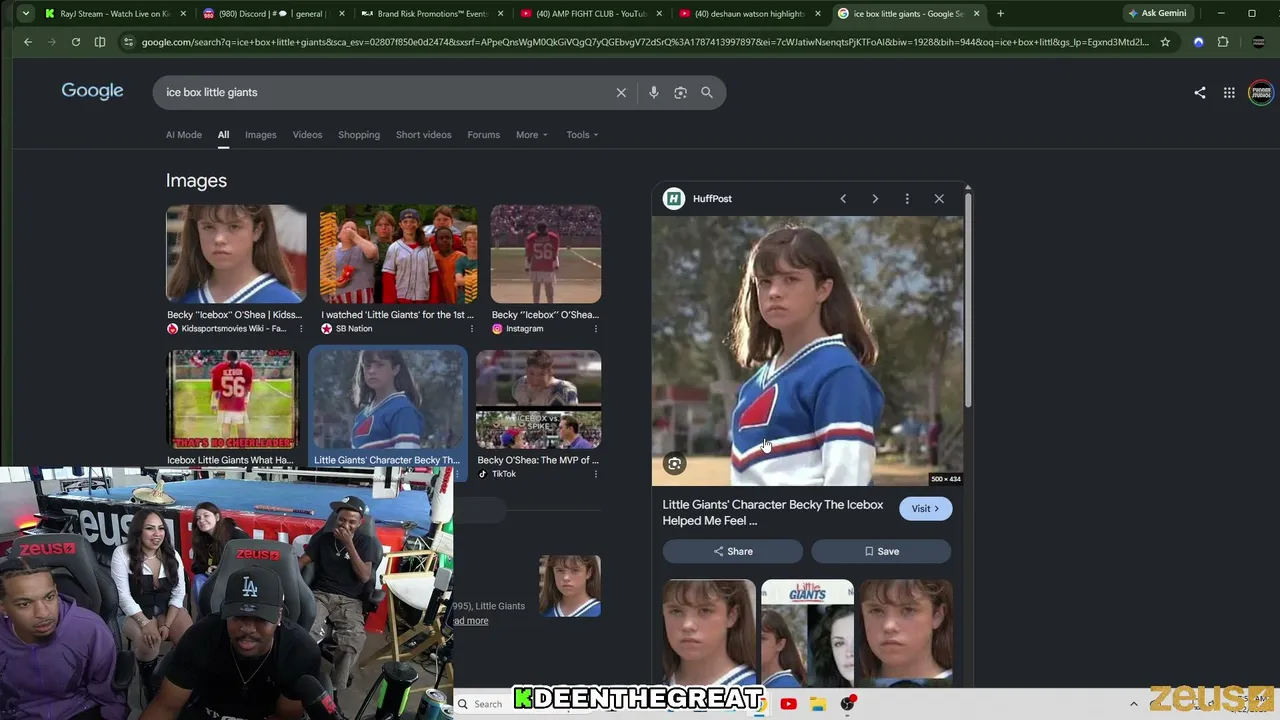Switch to Videos results tab

307,135
